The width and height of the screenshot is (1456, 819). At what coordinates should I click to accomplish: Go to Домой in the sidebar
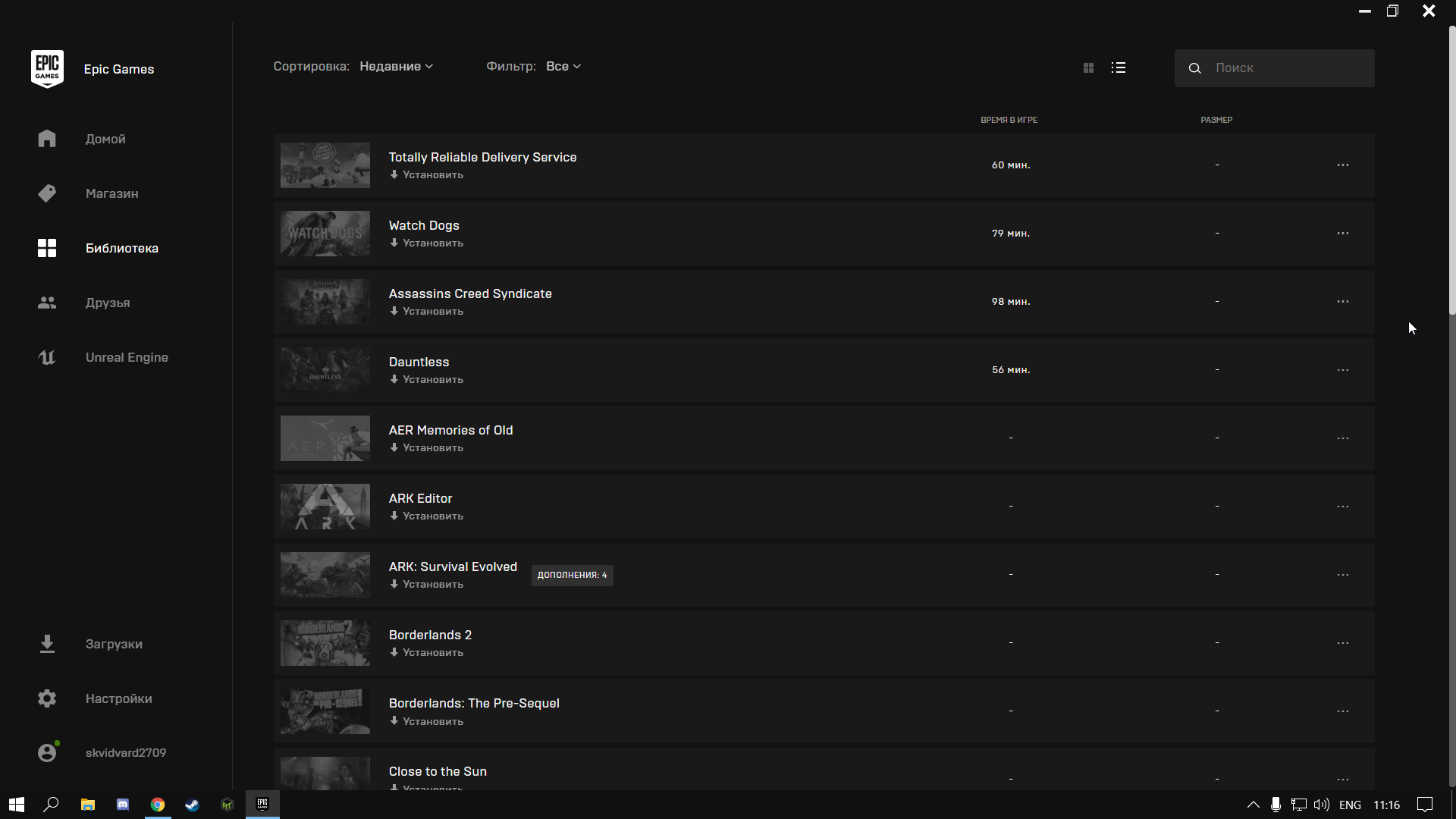tap(105, 140)
